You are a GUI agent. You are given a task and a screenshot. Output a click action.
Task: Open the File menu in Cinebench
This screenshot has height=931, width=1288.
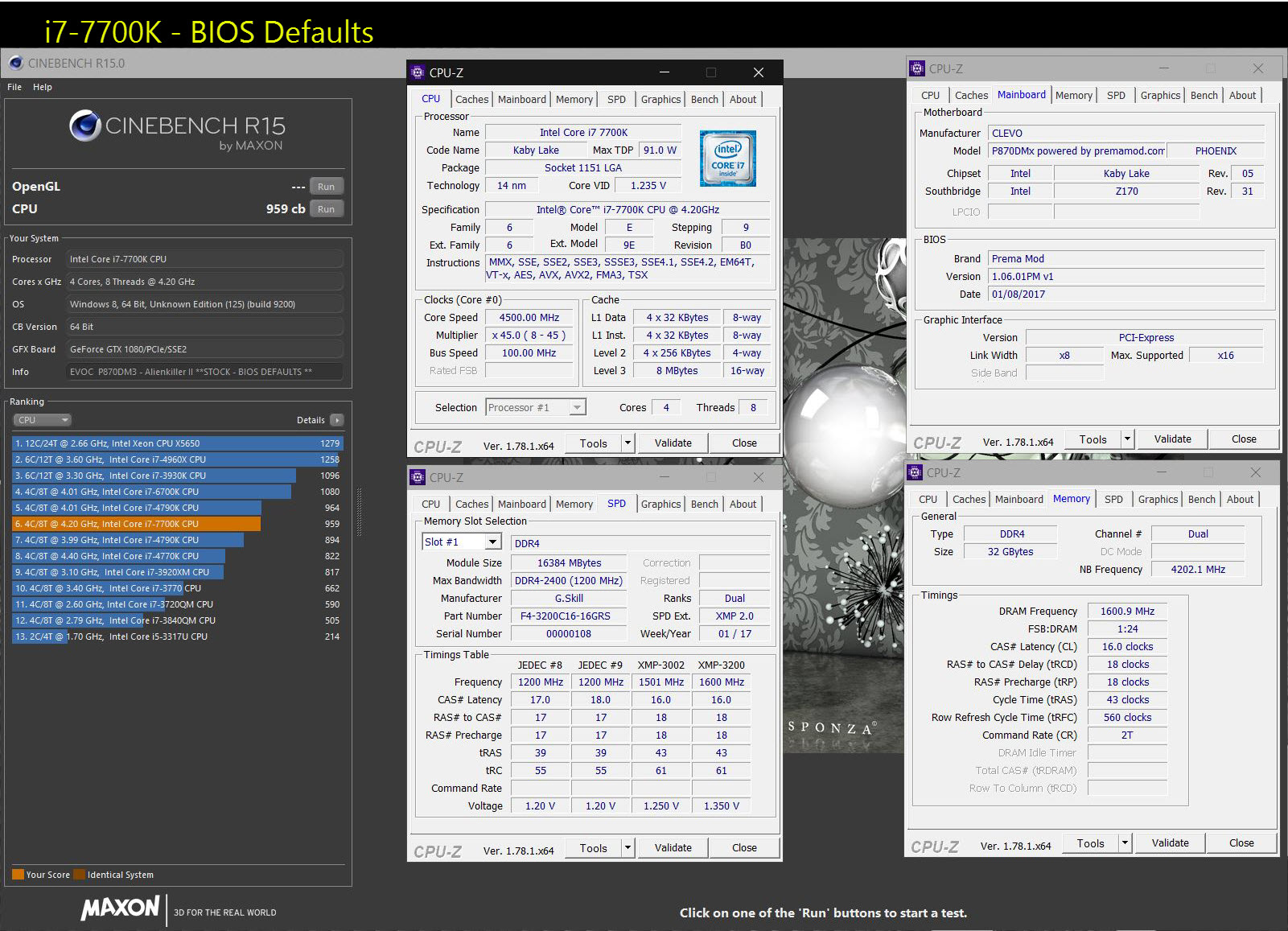pos(14,87)
